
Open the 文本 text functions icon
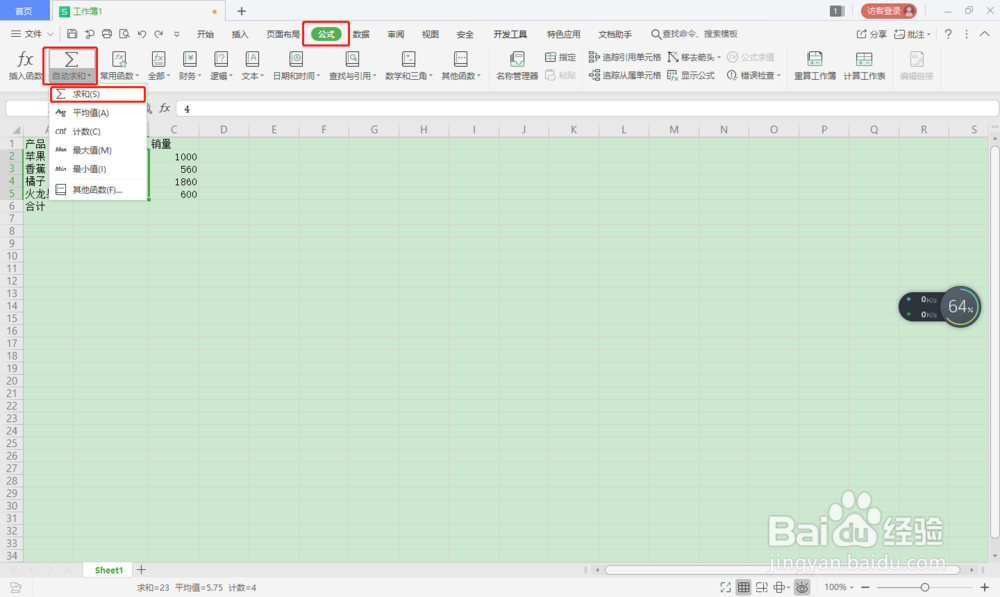[252, 59]
